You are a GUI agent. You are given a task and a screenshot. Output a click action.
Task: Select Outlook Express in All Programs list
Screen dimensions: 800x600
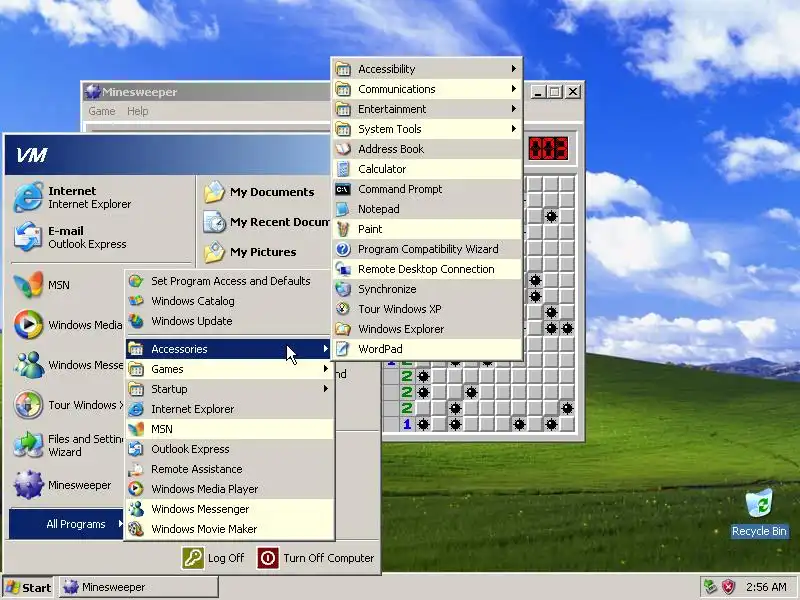pyautogui.click(x=229, y=449)
